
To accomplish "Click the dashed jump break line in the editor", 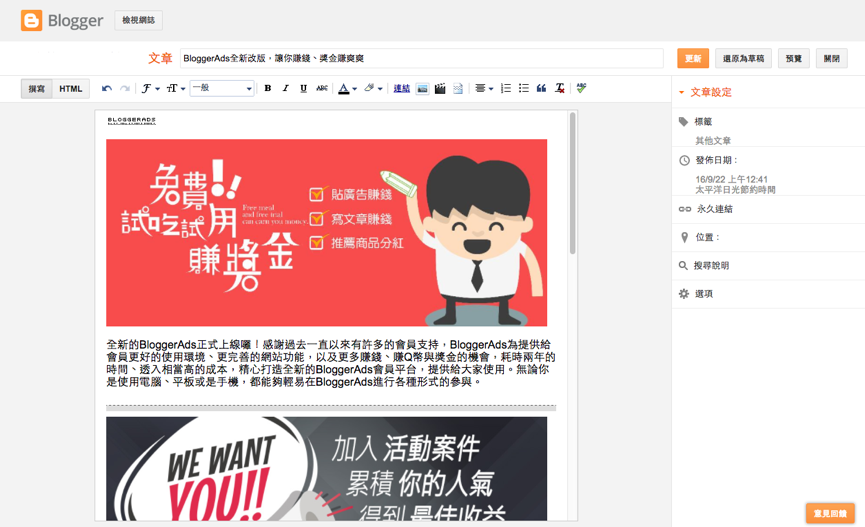I will [331, 408].
